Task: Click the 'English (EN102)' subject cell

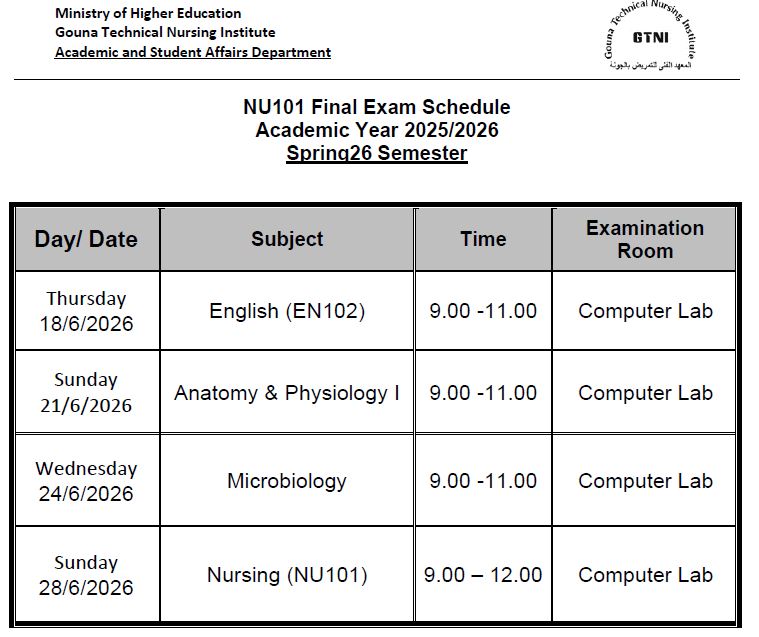Action: click(287, 311)
